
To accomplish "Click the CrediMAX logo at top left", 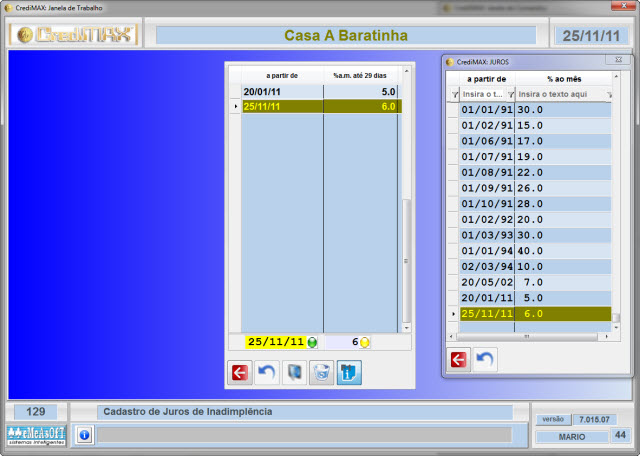I will [x=73, y=35].
